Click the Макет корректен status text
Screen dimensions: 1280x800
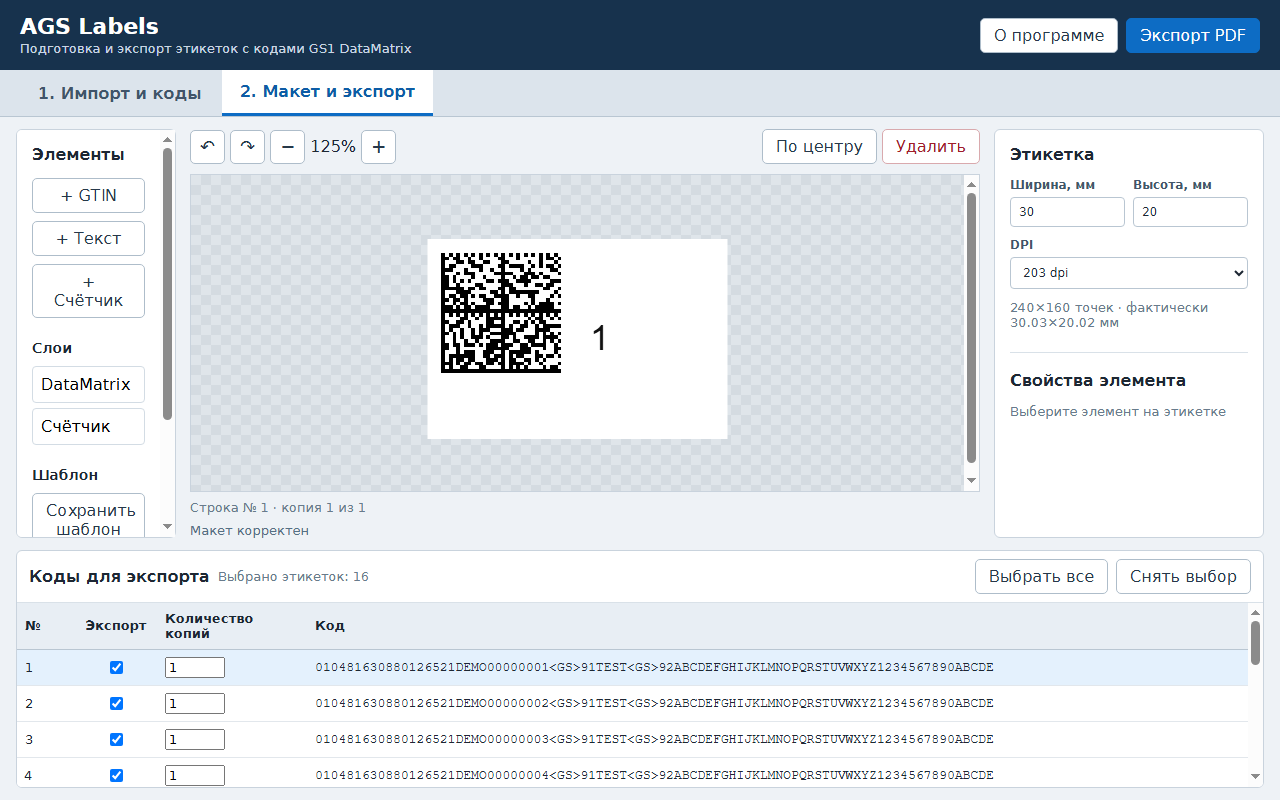coord(249,531)
